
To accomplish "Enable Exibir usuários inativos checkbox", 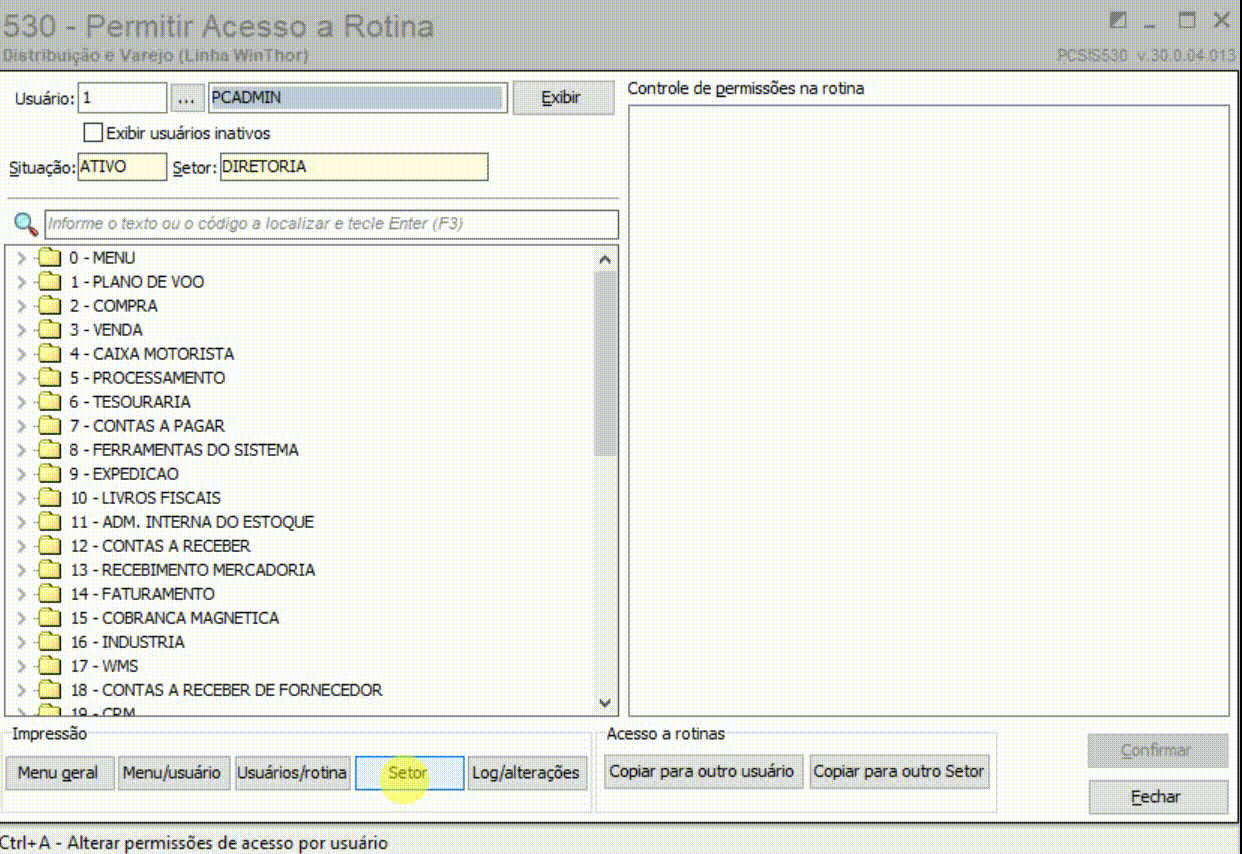I will pyautogui.click(x=93, y=132).
